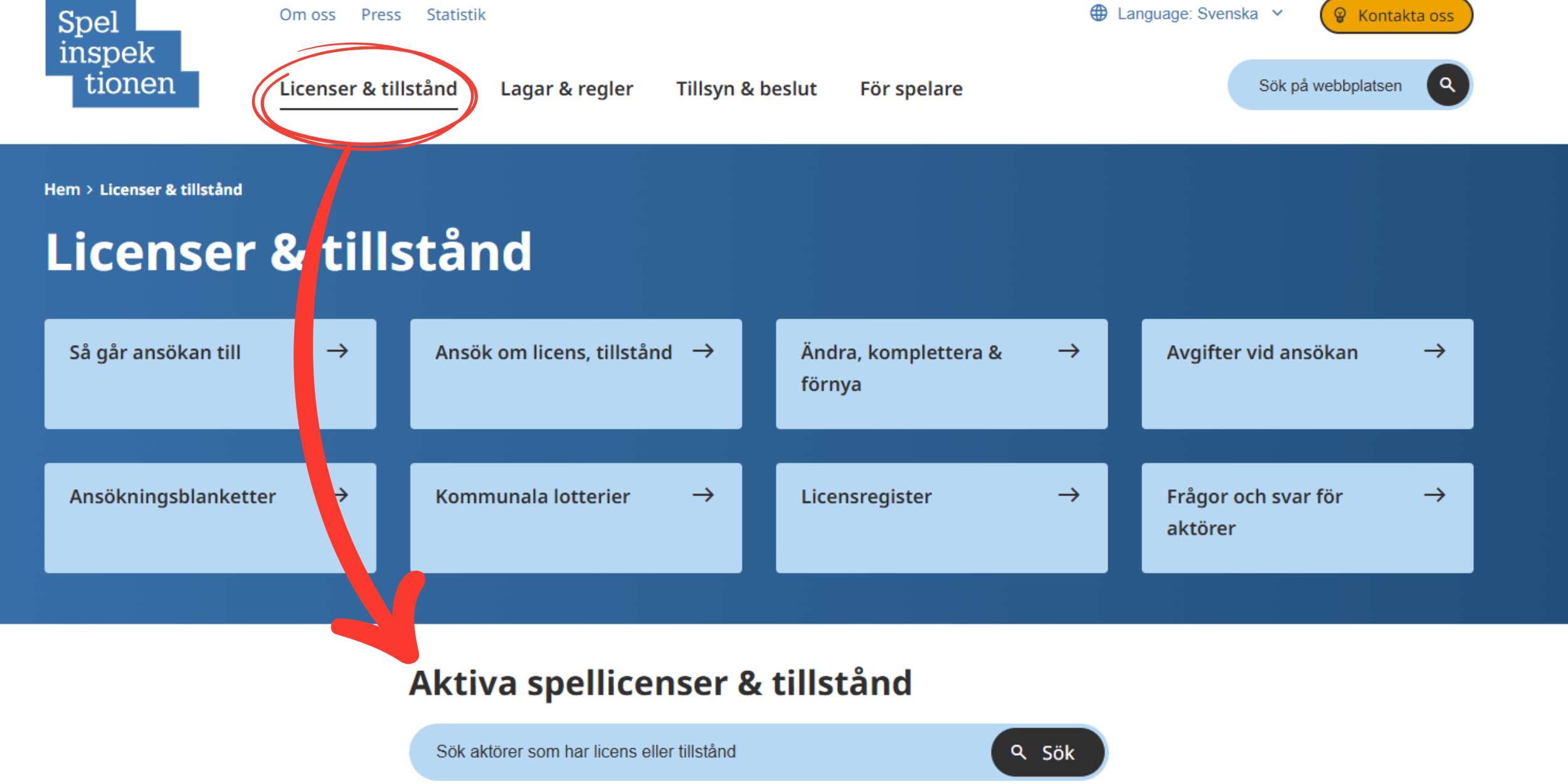Click the arrow on Kommunala lotterier card

[704, 495]
